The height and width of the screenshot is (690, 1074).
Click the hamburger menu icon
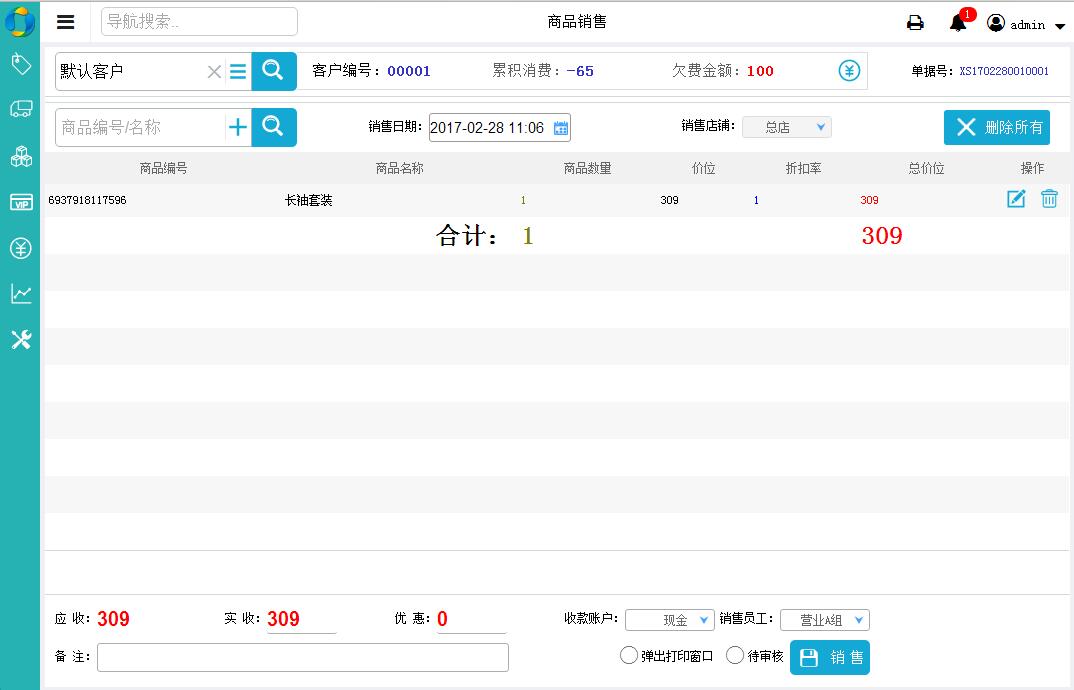point(66,22)
